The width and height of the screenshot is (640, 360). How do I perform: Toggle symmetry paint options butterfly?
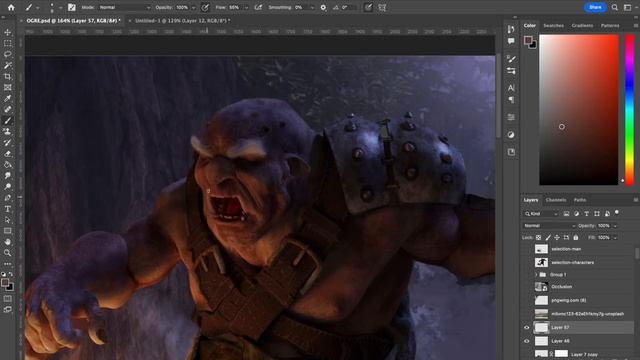pos(382,7)
